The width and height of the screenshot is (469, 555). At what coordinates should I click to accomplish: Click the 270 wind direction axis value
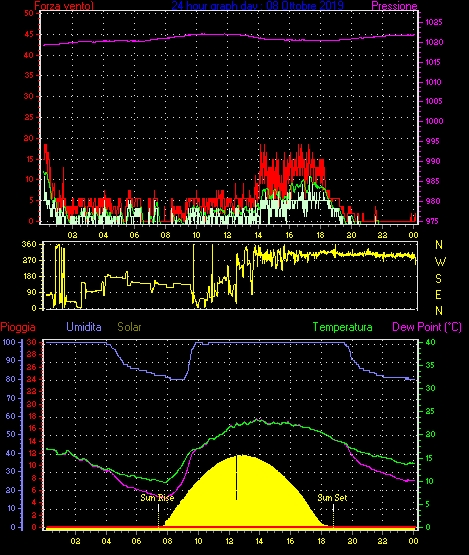[29, 261]
